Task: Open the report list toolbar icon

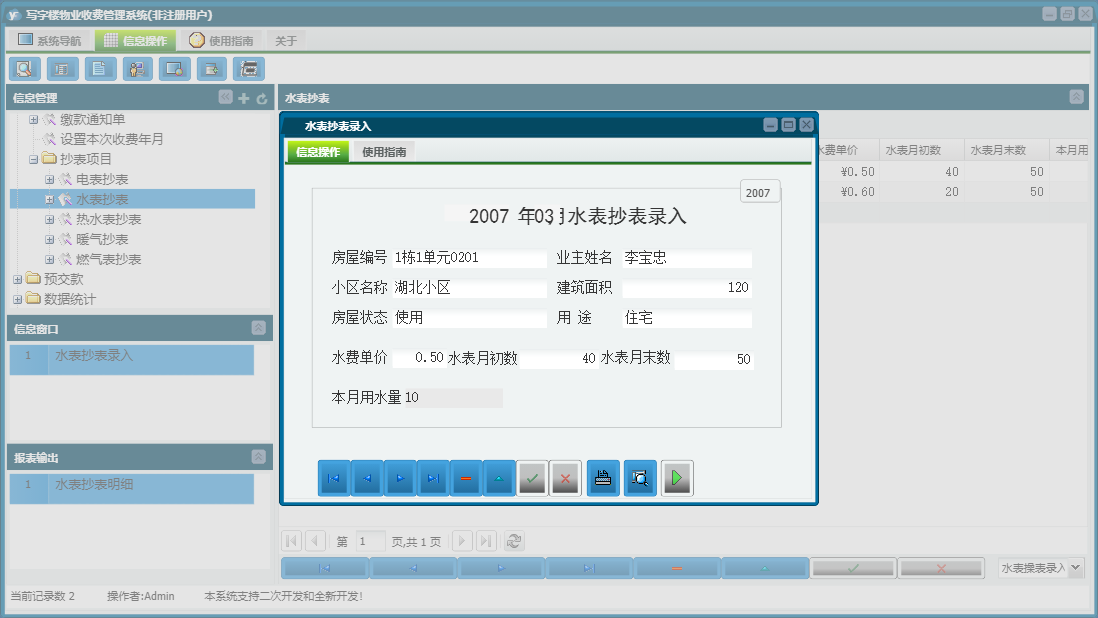Action: point(61,69)
